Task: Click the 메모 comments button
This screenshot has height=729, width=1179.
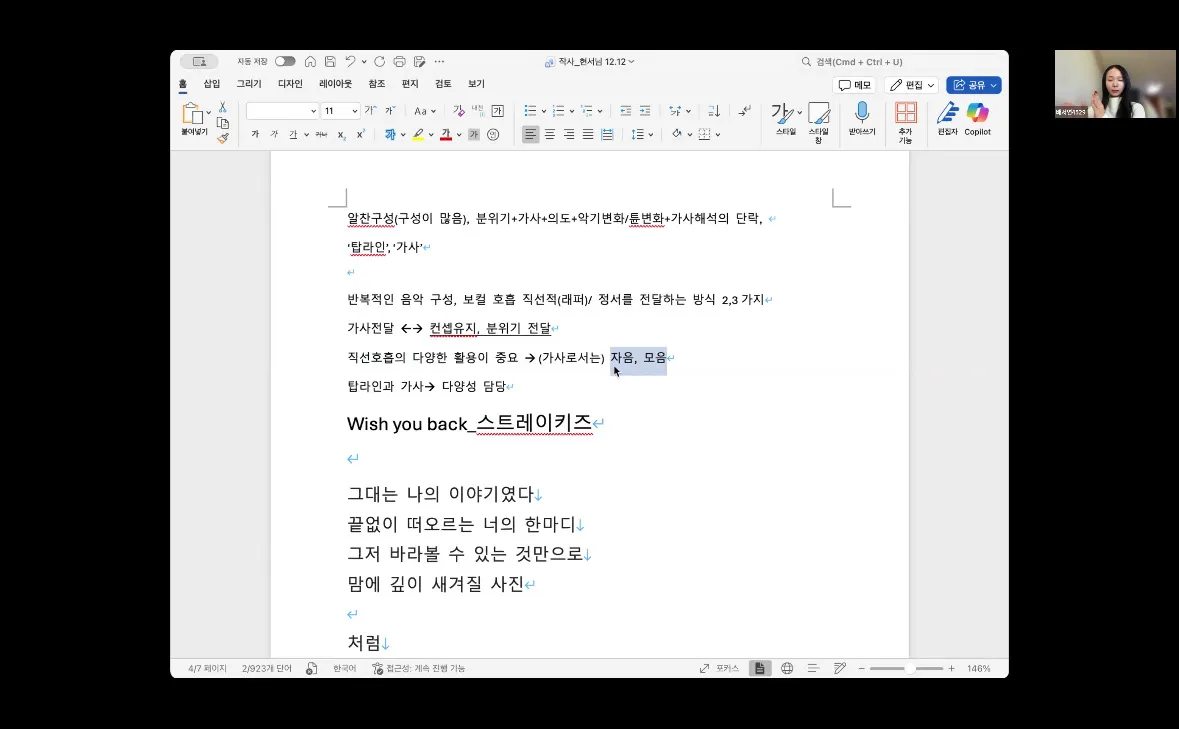Action: coord(855,85)
